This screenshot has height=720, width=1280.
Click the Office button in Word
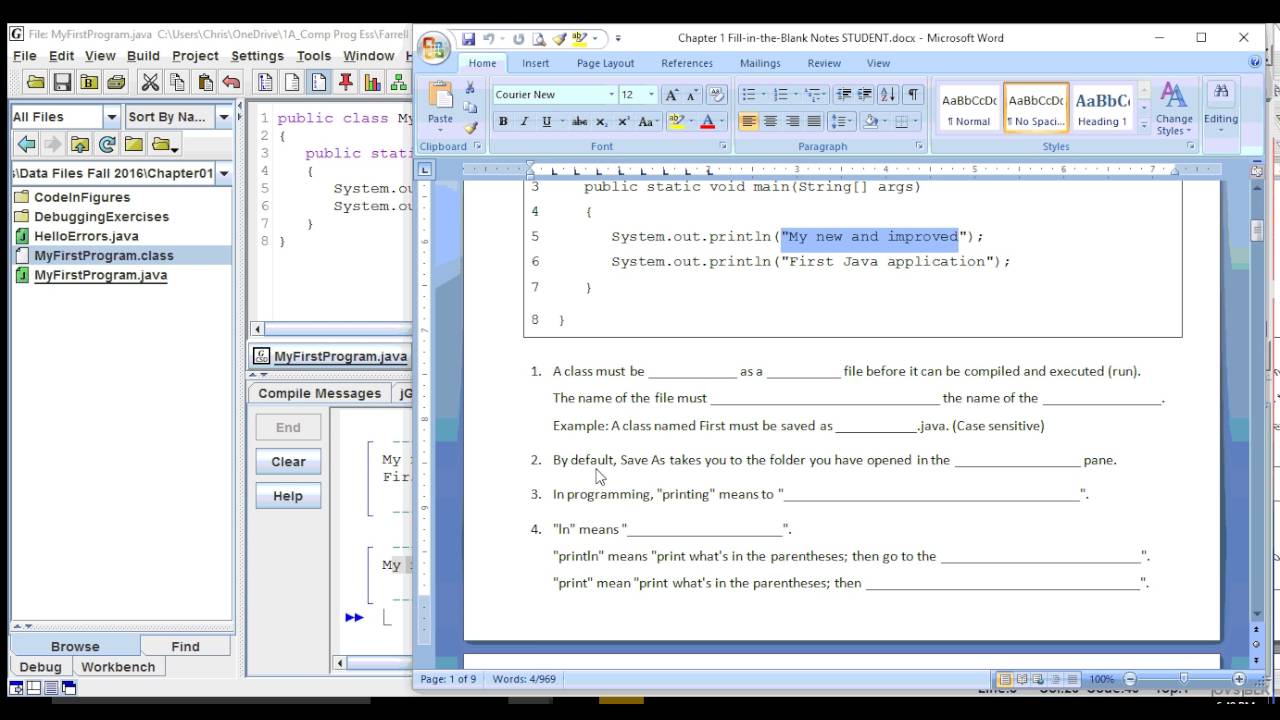435,48
